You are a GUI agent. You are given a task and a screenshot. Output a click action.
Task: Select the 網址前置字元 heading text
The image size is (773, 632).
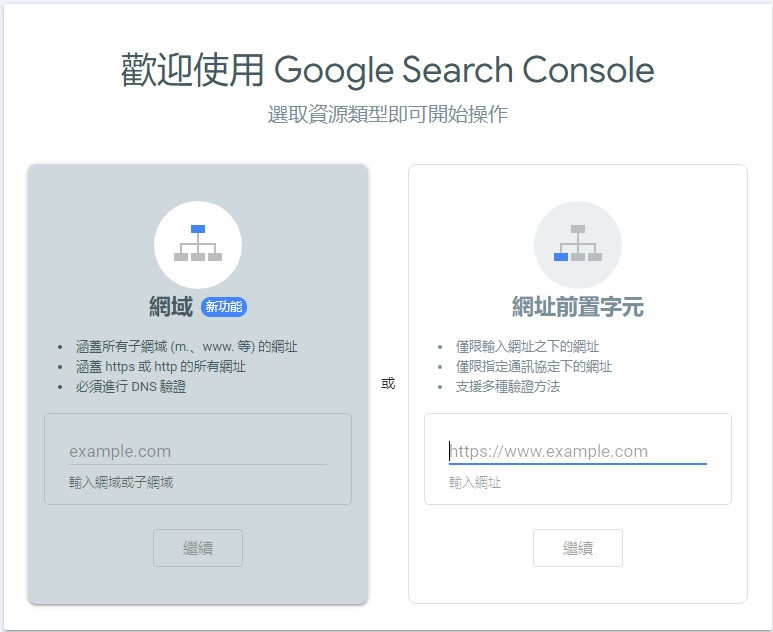point(578,307)
